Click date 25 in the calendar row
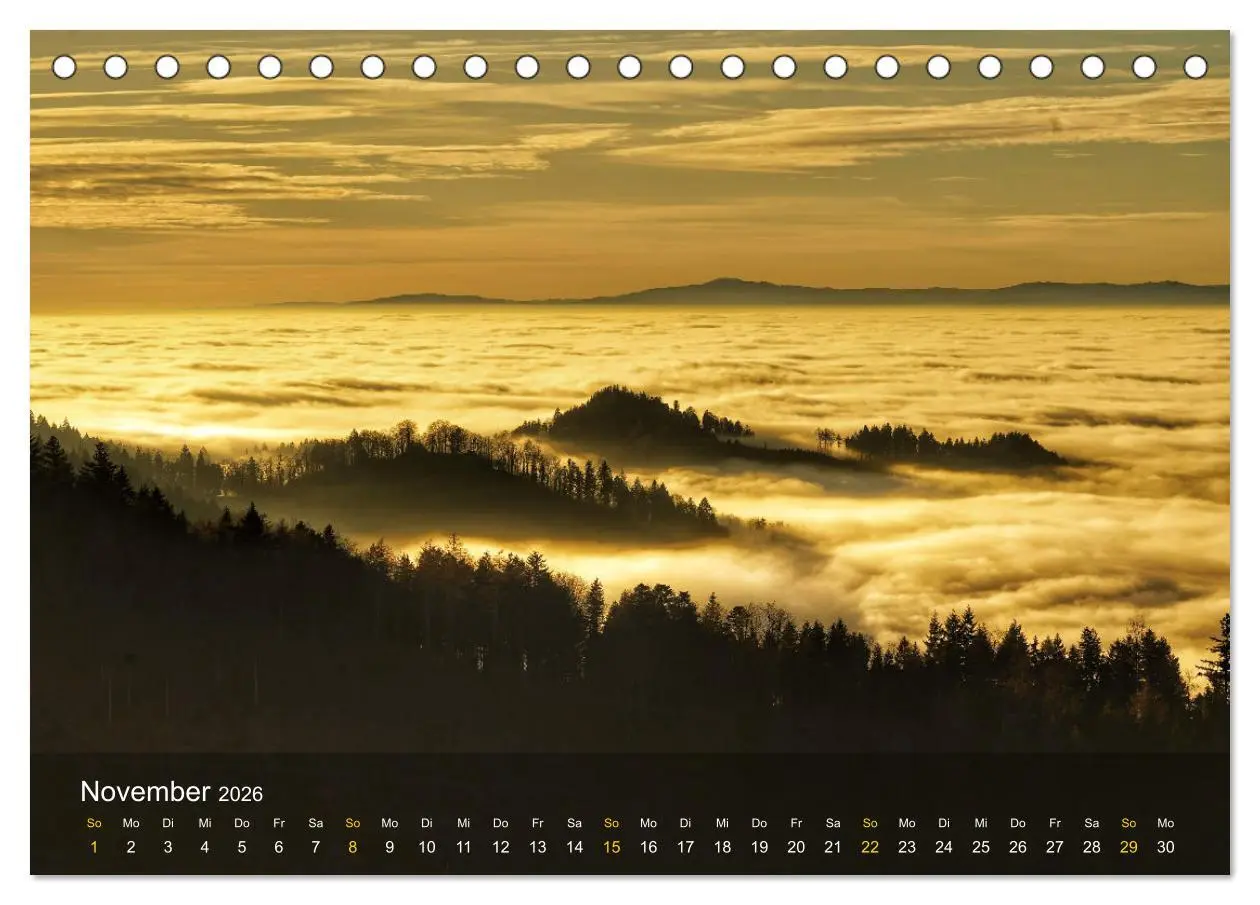The height and width of the screenshot is (905, 1260). 981,847
